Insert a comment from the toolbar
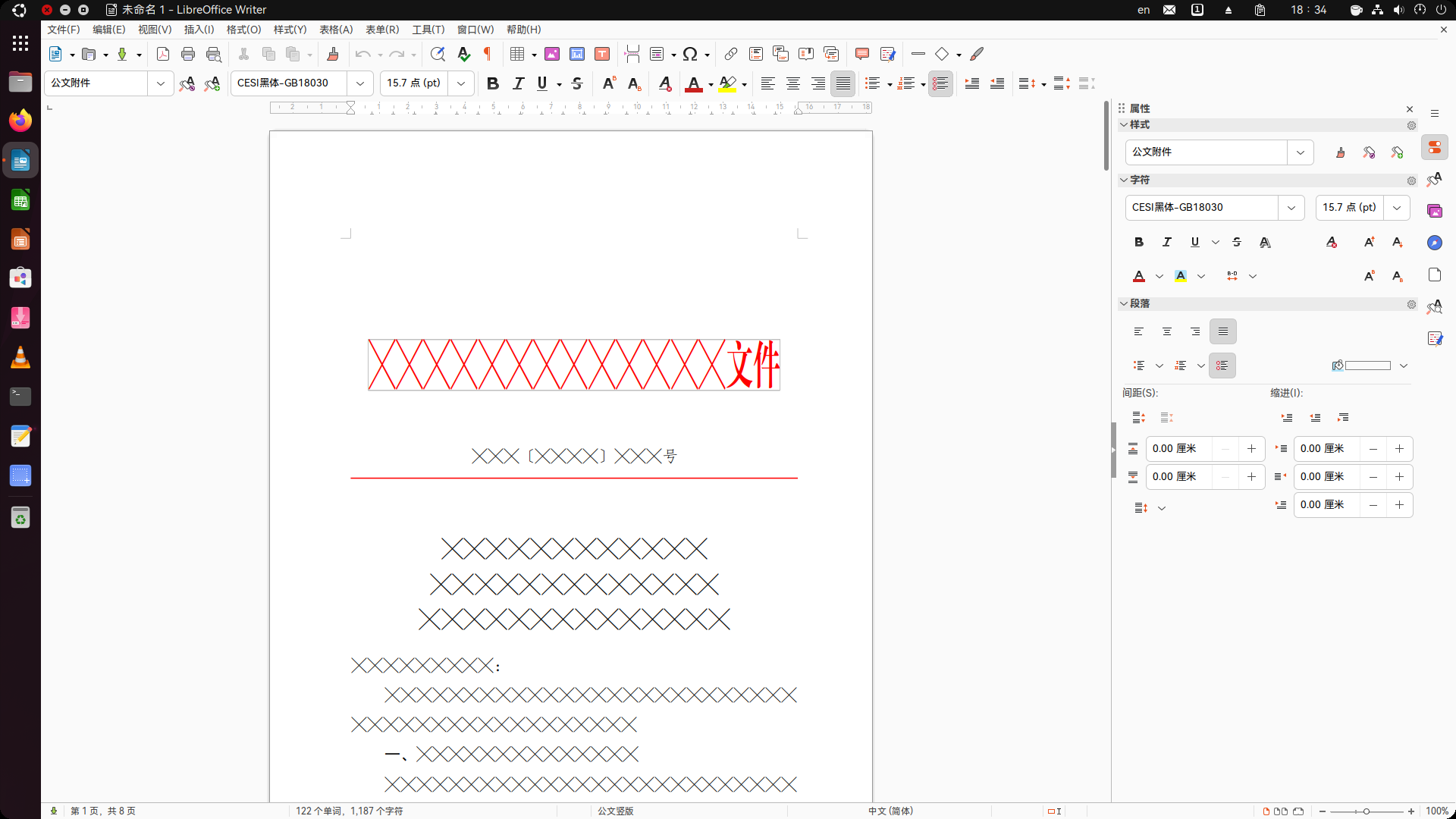Viewport: 1456px width, 819px height. [x=861, y=54]
